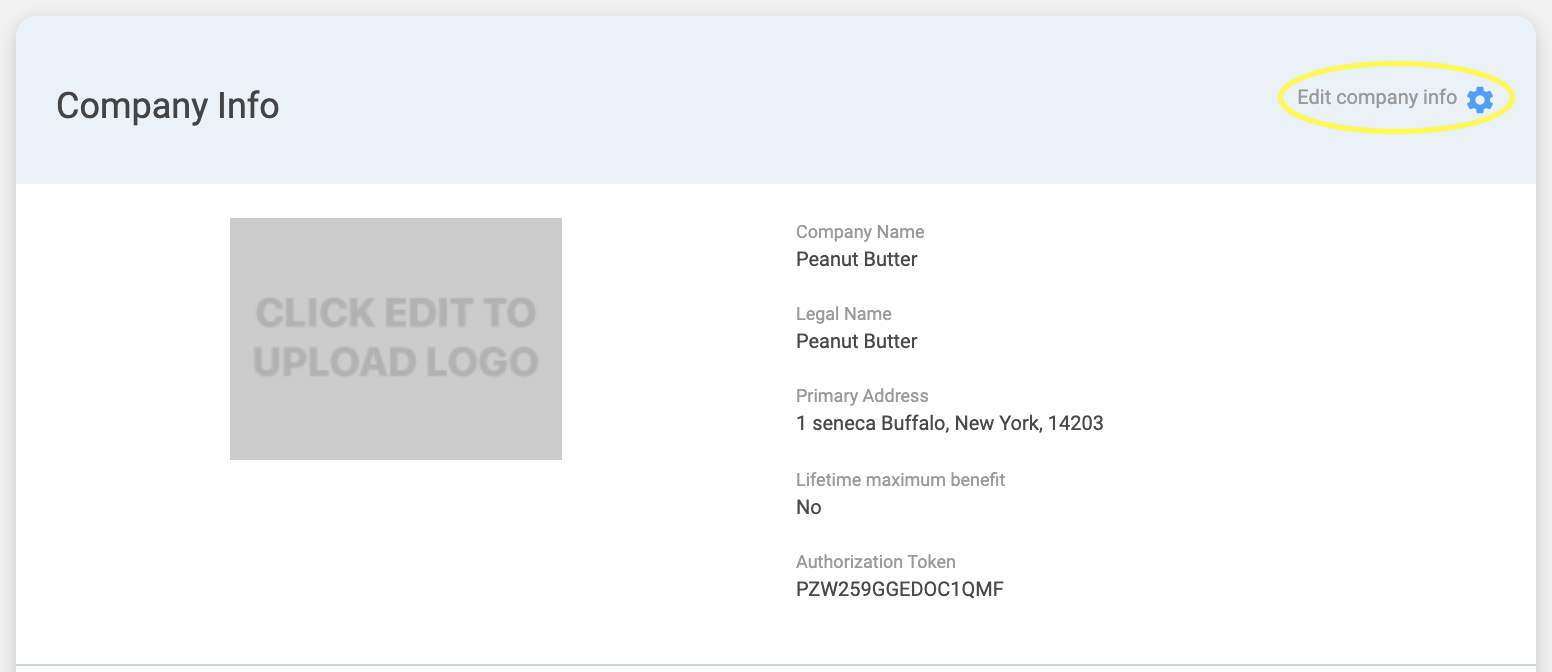Viewport: 1552px width, 672px height.
Task: Select the Peanut Butter value under Legal Name
Action: [x=856, y=342]
